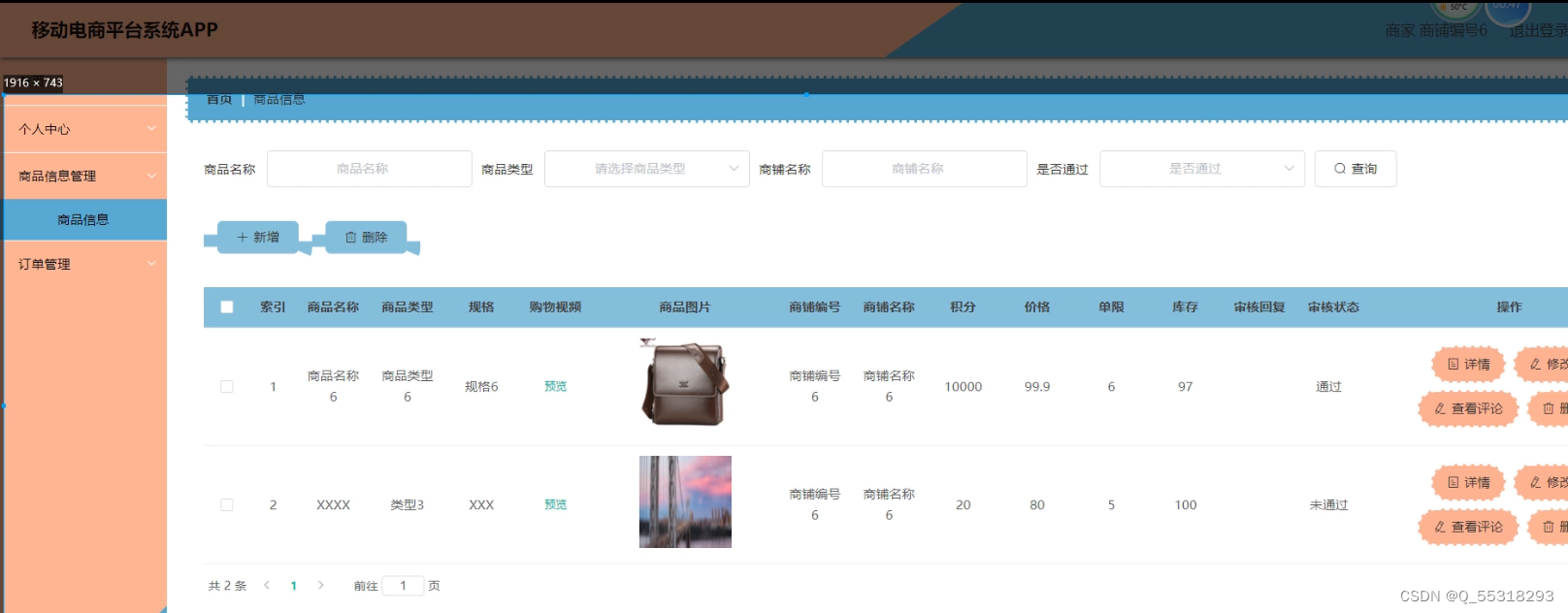Click the partly hidden delete button in XXXX row
1568x613 pixels.
tap(1550, 528)
